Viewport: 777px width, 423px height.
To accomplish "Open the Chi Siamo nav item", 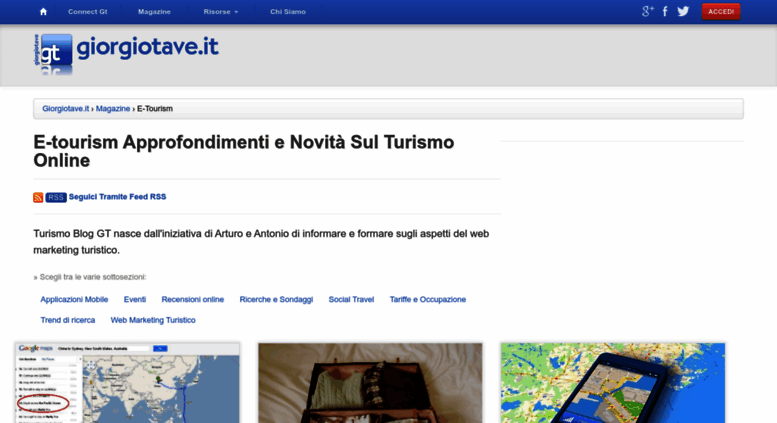I will pyautogui.click(x=288, y=11).
